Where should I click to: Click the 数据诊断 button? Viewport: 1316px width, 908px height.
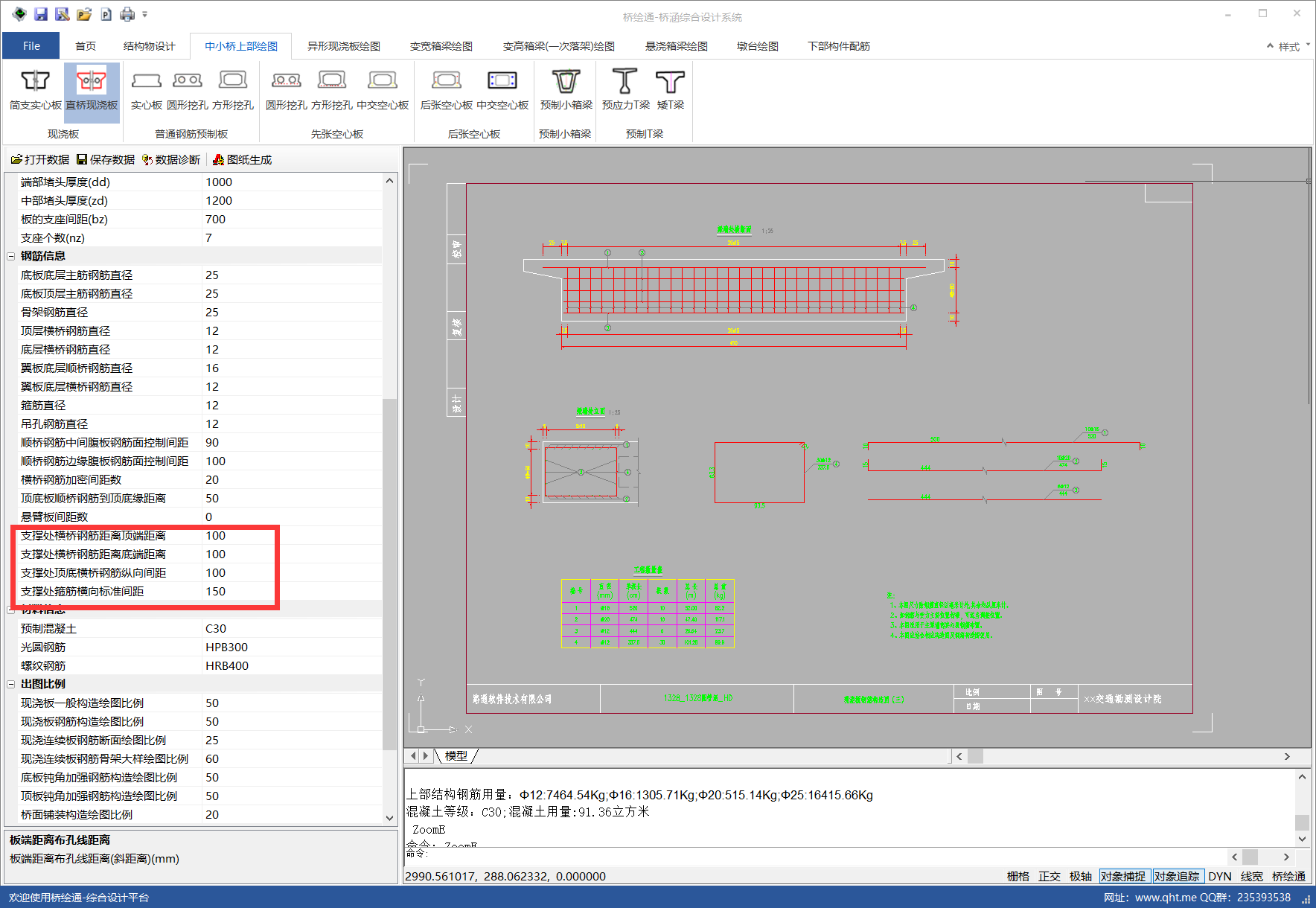171,159
